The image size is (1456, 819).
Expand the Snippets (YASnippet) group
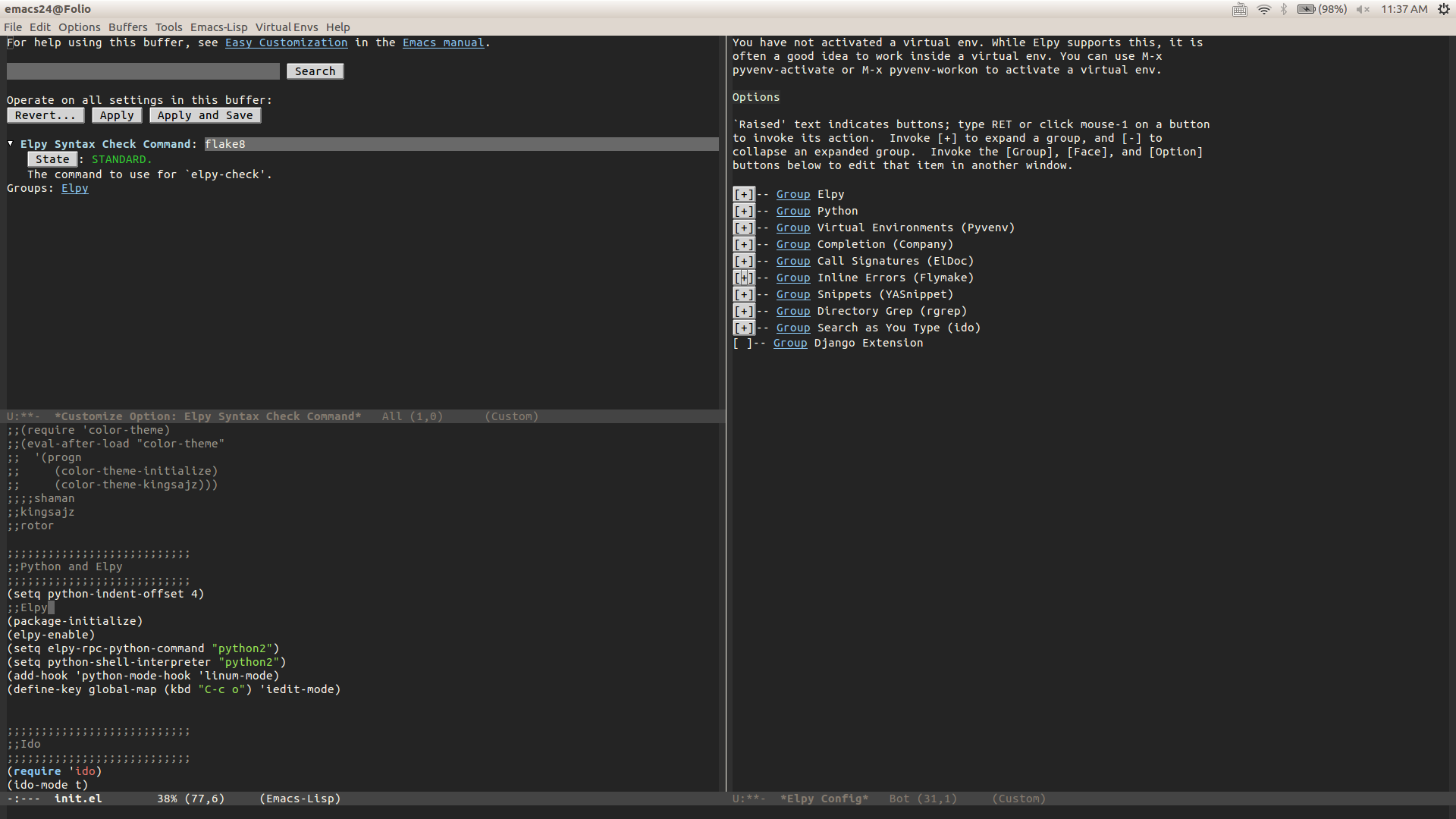pyautogui.click(x=744, y=294)
